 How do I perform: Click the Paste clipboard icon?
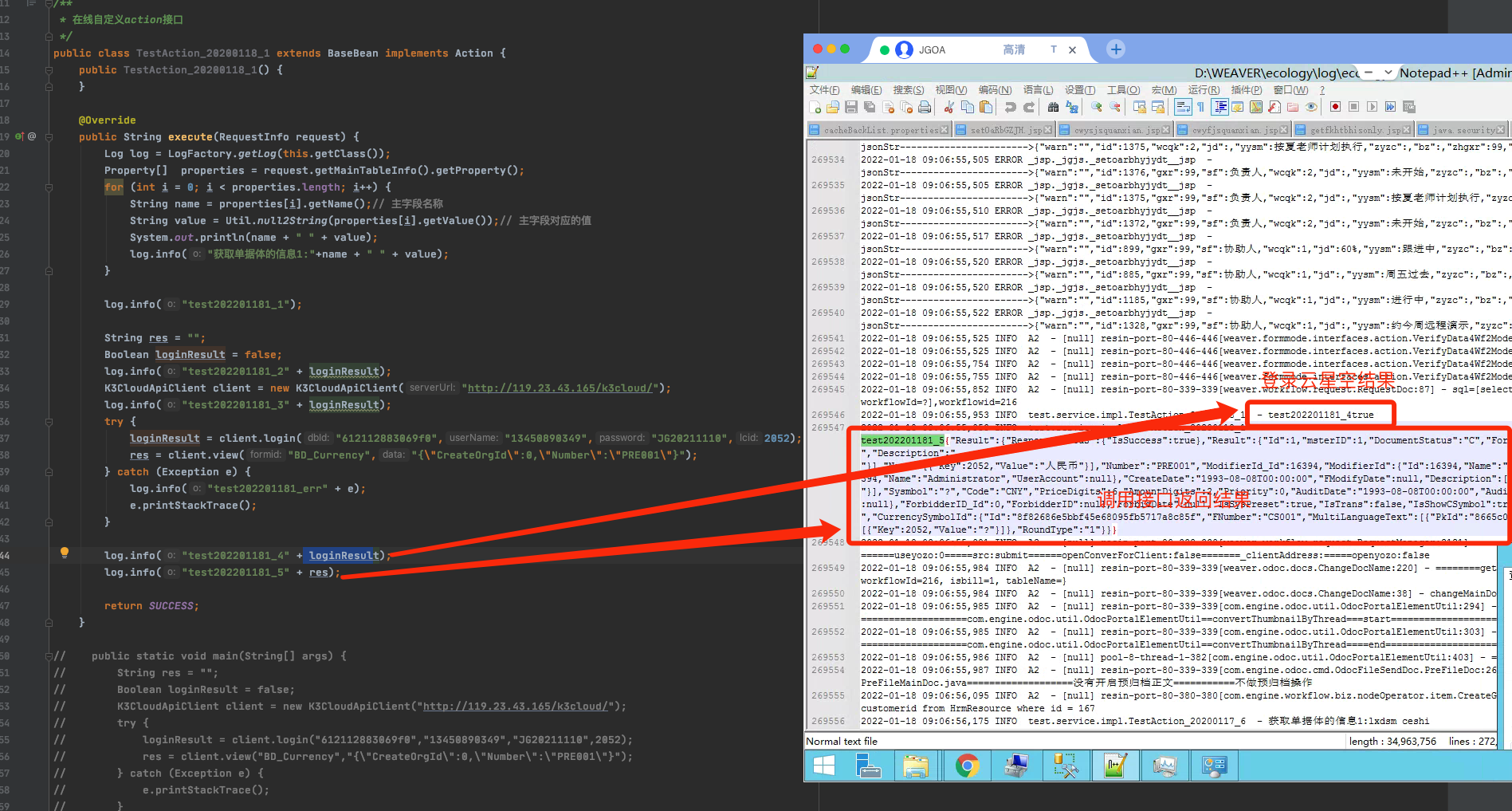[x=986, y=107]
